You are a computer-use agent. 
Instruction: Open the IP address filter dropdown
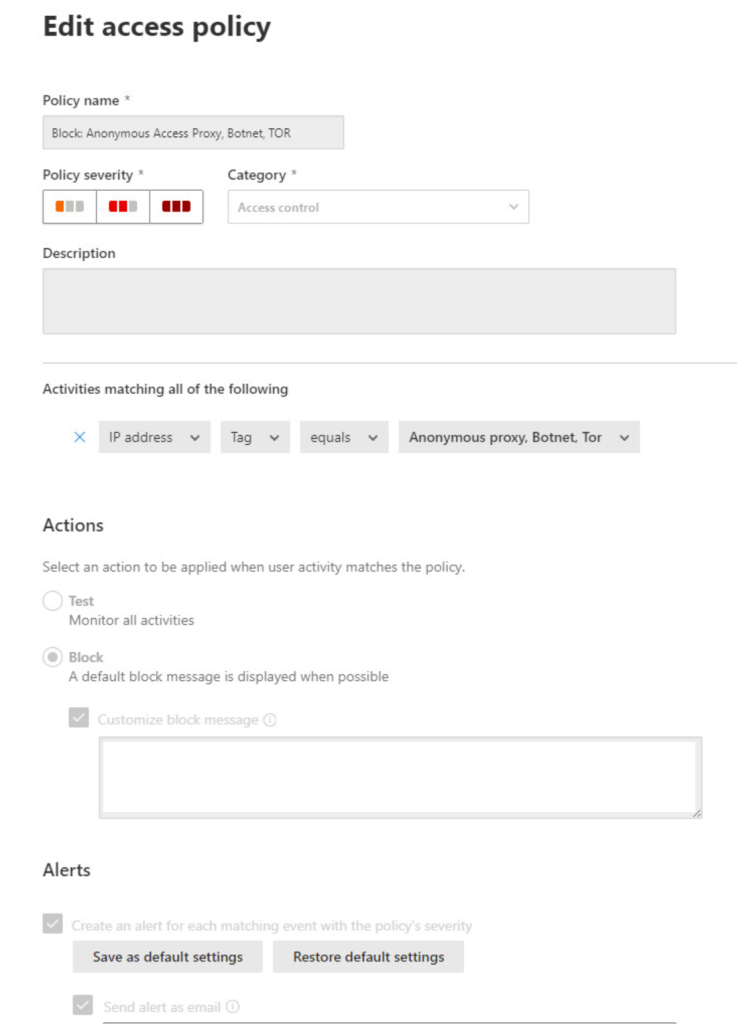click(x=154, y=437)
